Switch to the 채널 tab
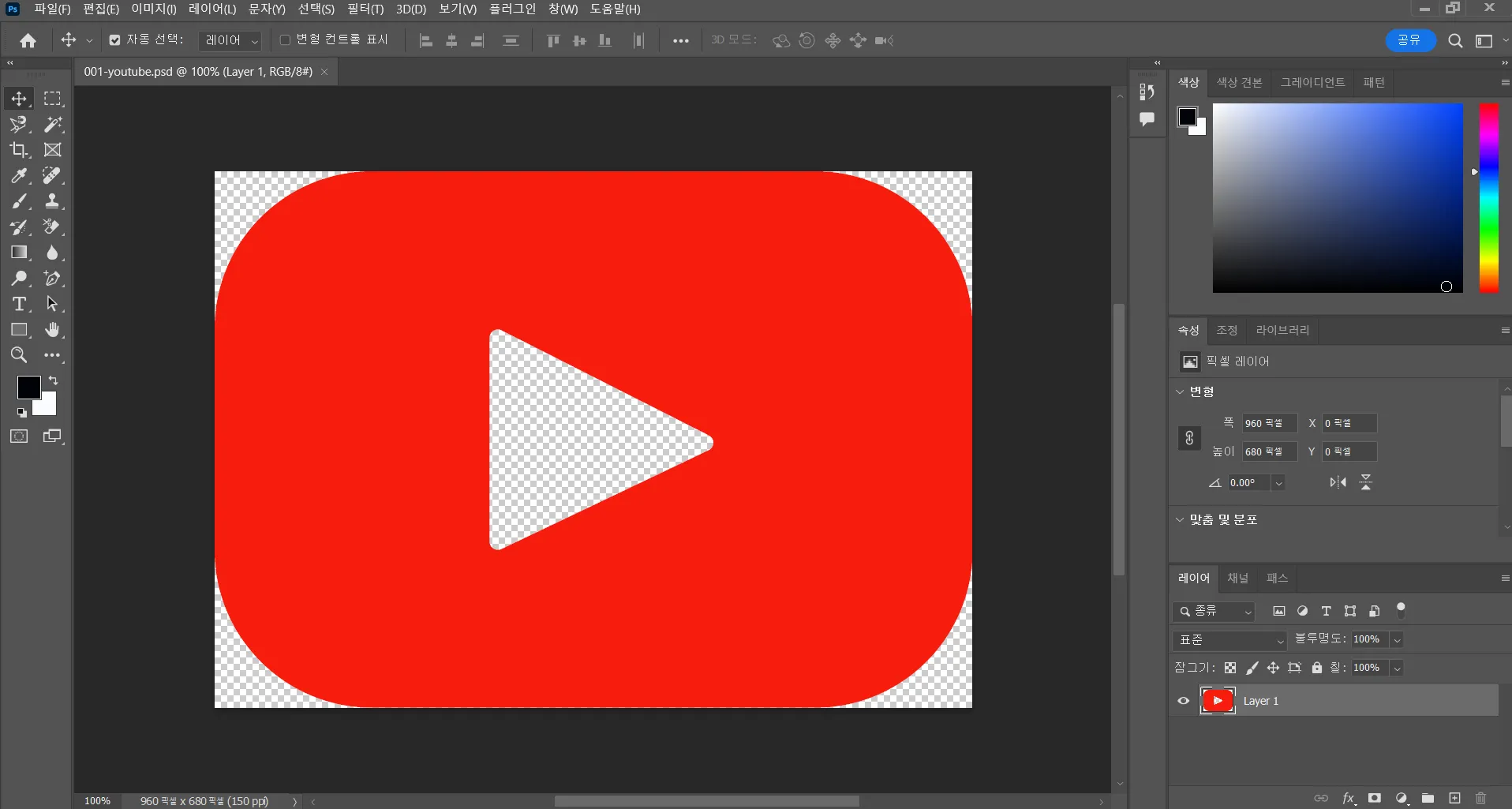 point(1237,579)
